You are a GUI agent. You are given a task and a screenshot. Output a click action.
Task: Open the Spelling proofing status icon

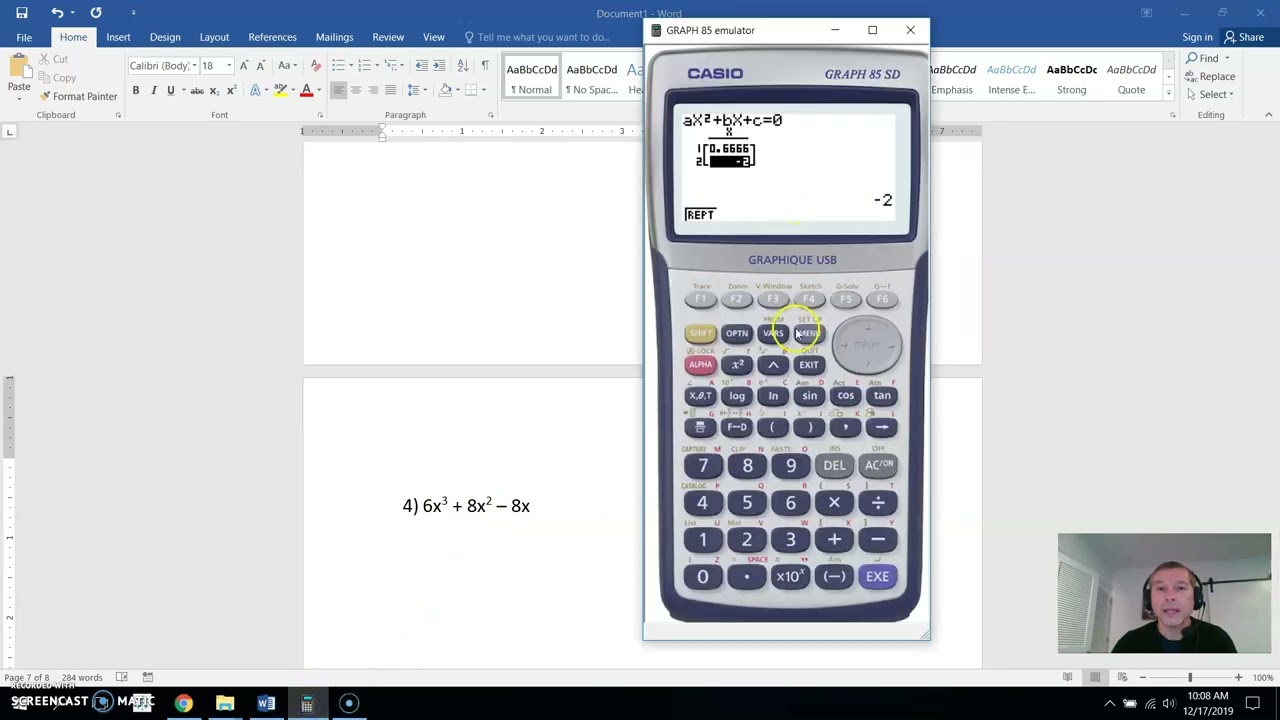click(121, 677)
